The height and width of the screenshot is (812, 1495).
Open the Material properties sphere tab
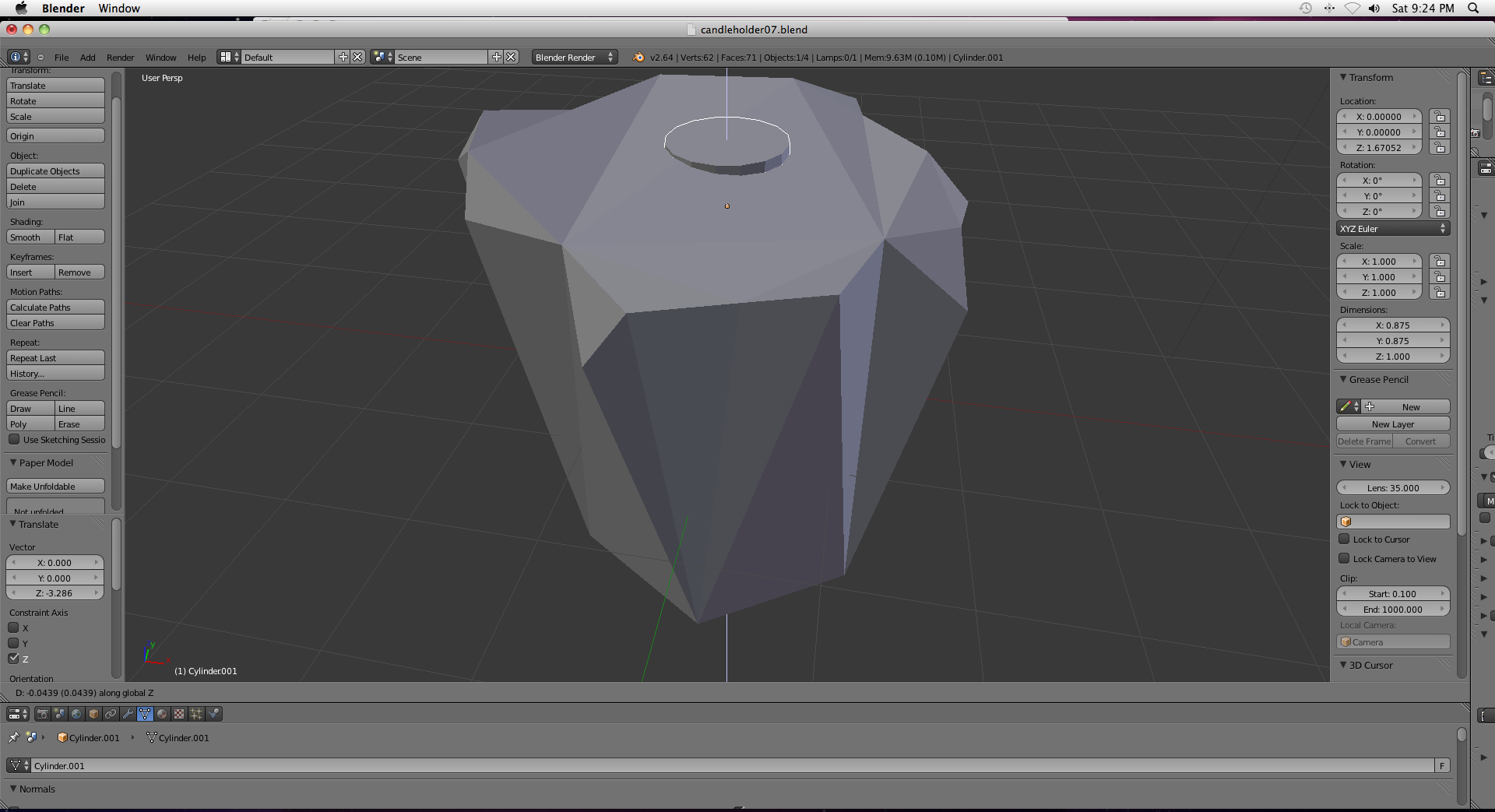(x=162, y=714)
